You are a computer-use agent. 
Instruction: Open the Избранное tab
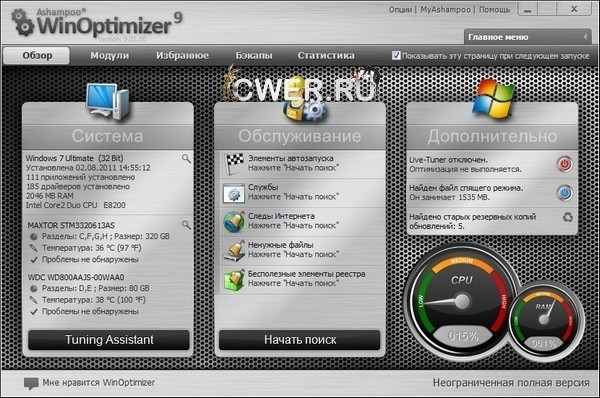[182, 55]
